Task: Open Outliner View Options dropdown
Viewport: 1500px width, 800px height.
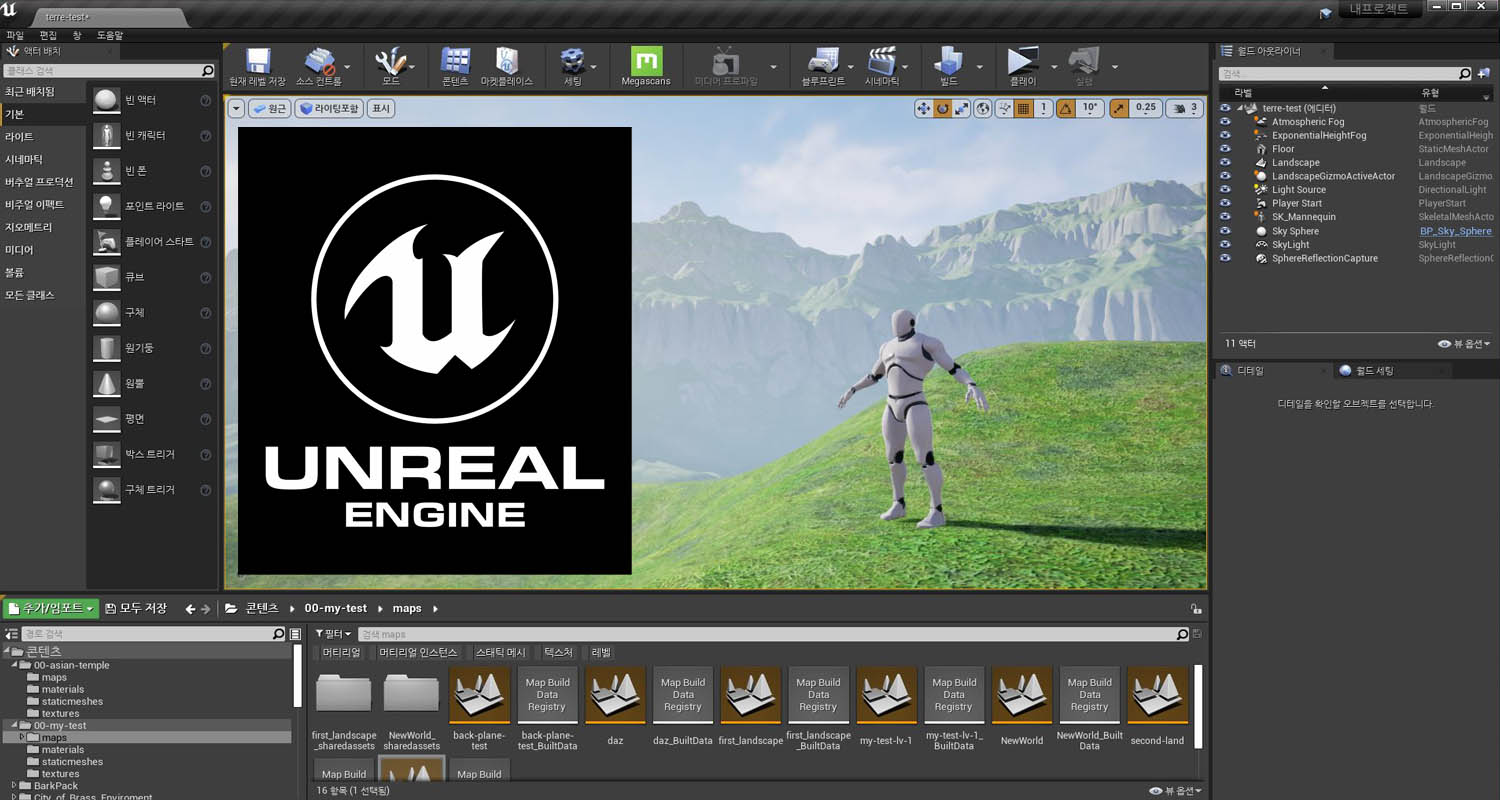Action: (x=1464, y=344)
